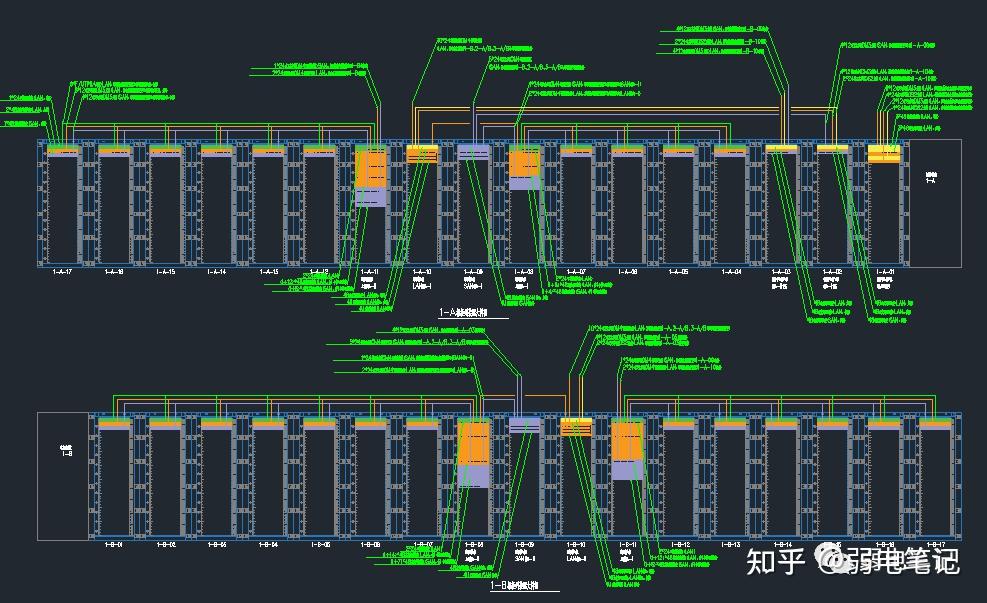
Task: Select the rack label 1-B-11
Action: coord(628,544)
